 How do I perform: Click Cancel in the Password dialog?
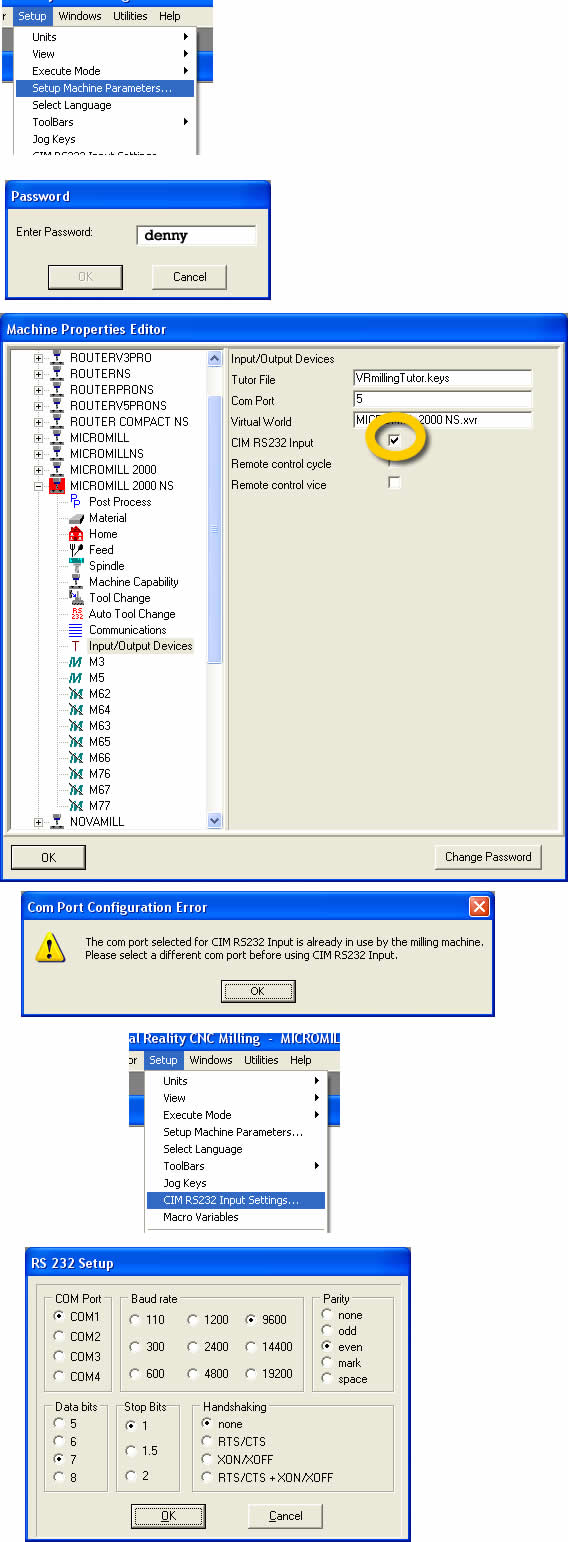click(190, 277)
